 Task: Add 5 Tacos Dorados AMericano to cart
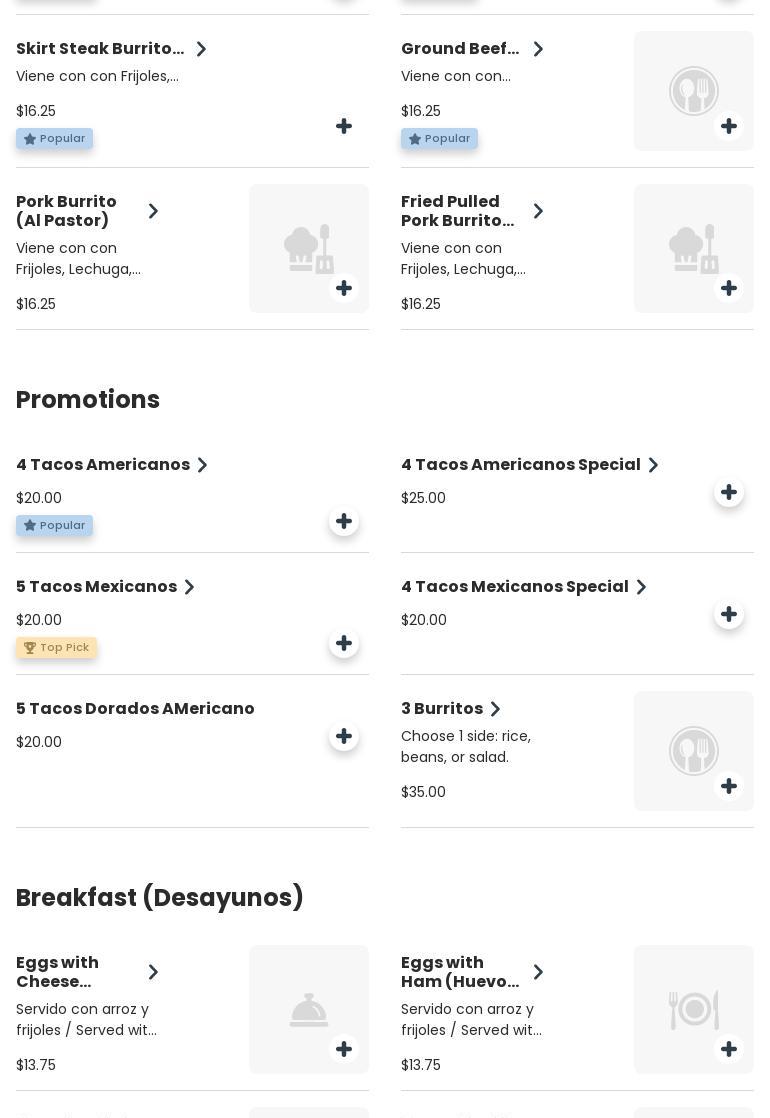344,736
